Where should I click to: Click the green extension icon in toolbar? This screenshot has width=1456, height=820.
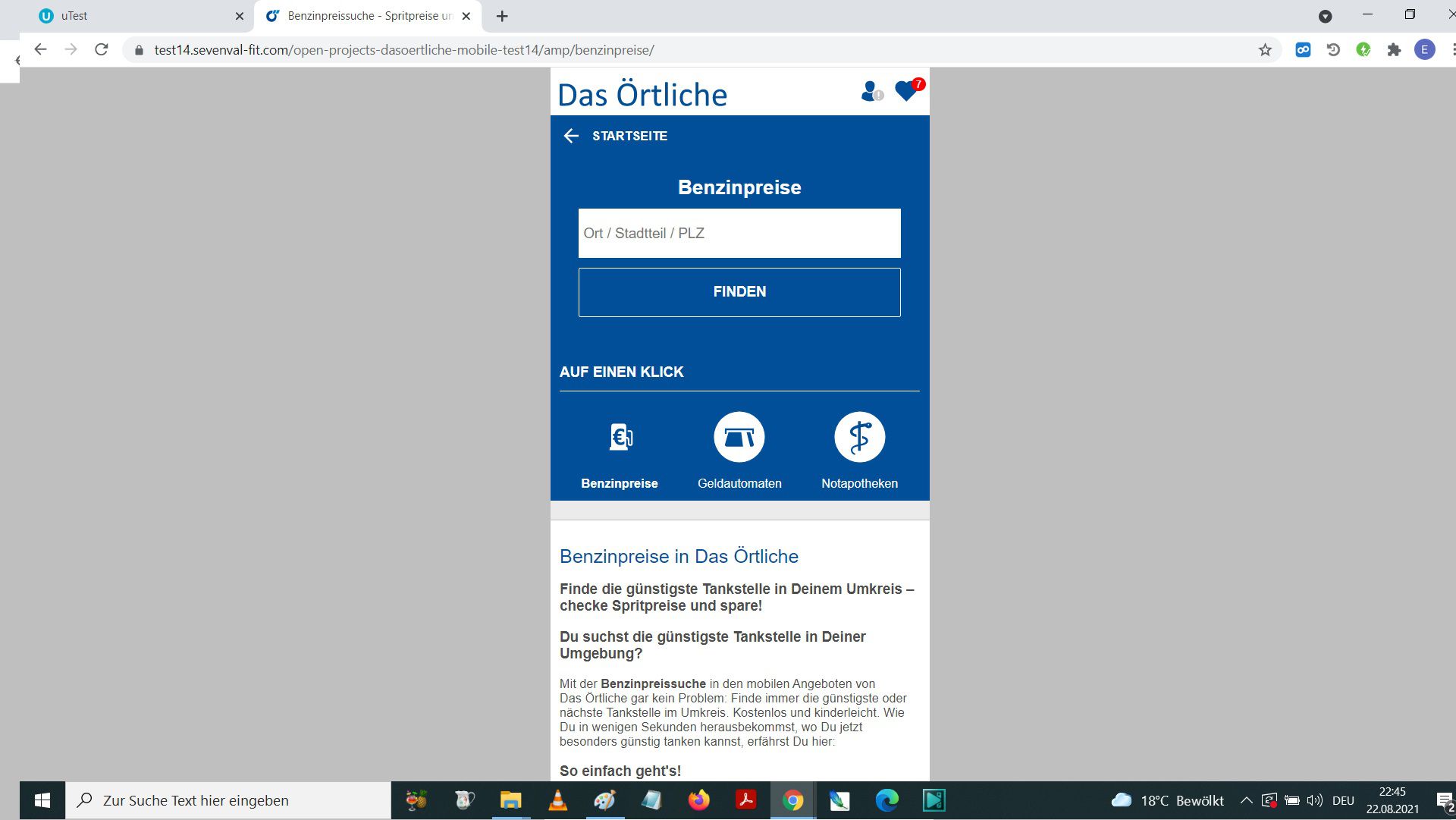coord(1363,50)
